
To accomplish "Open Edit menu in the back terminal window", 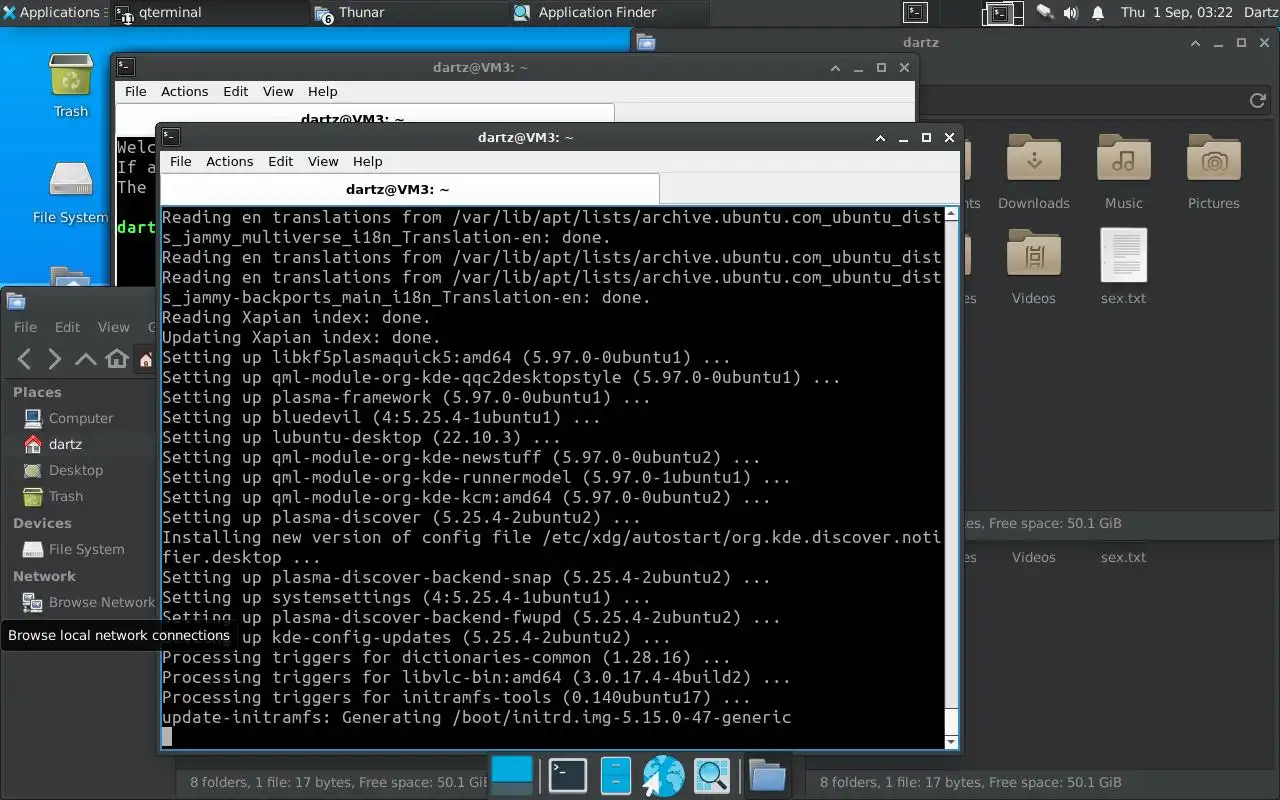I will [235, 91].
